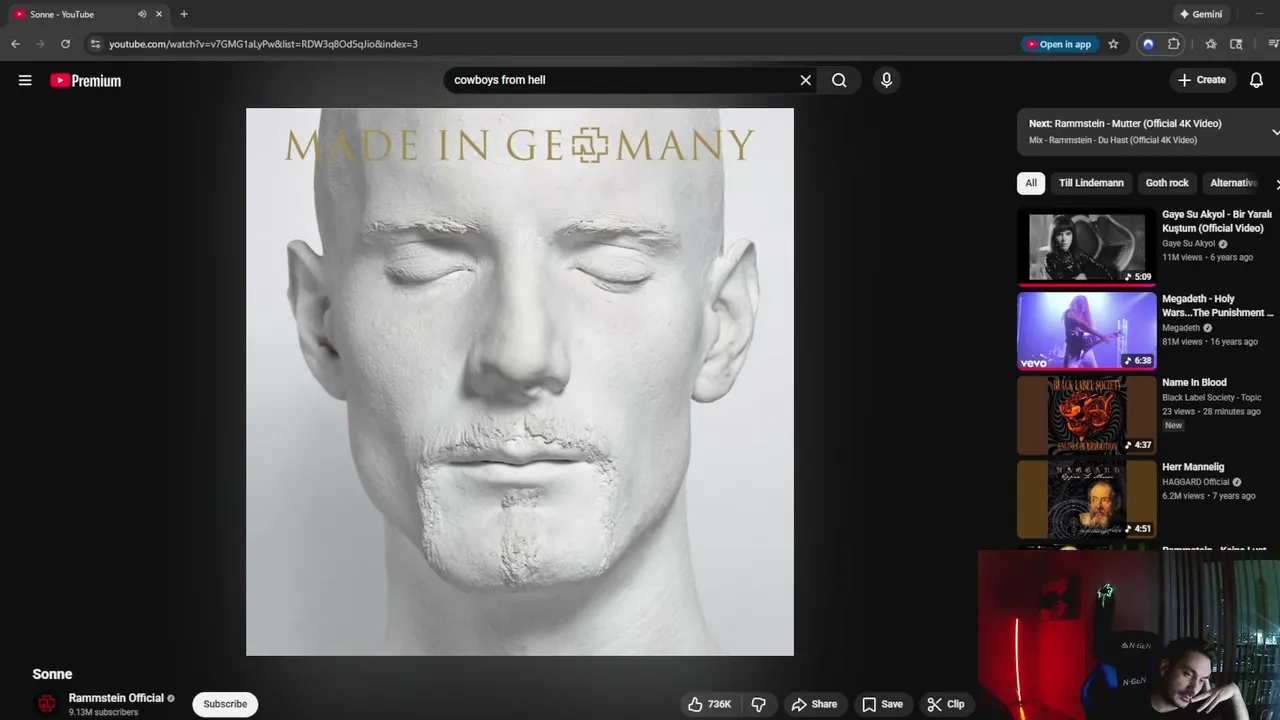Viewport: 1280px width, 720px height.
Task: Share the Sonne video
Action: pos(814,704)
